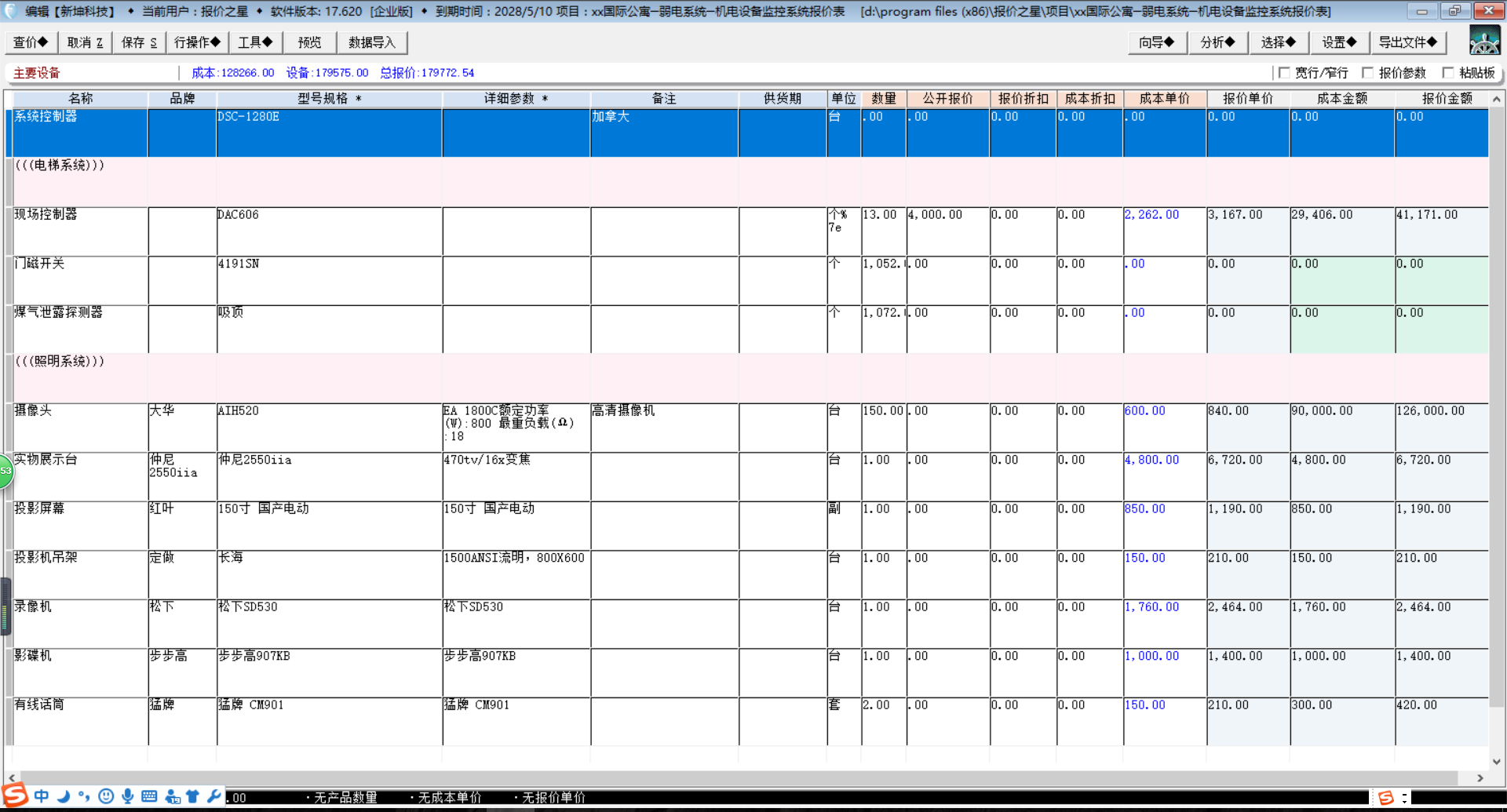Click the 松下SD530 model cell
This screenshot has width=1507, height=812.
pos(329,624)
